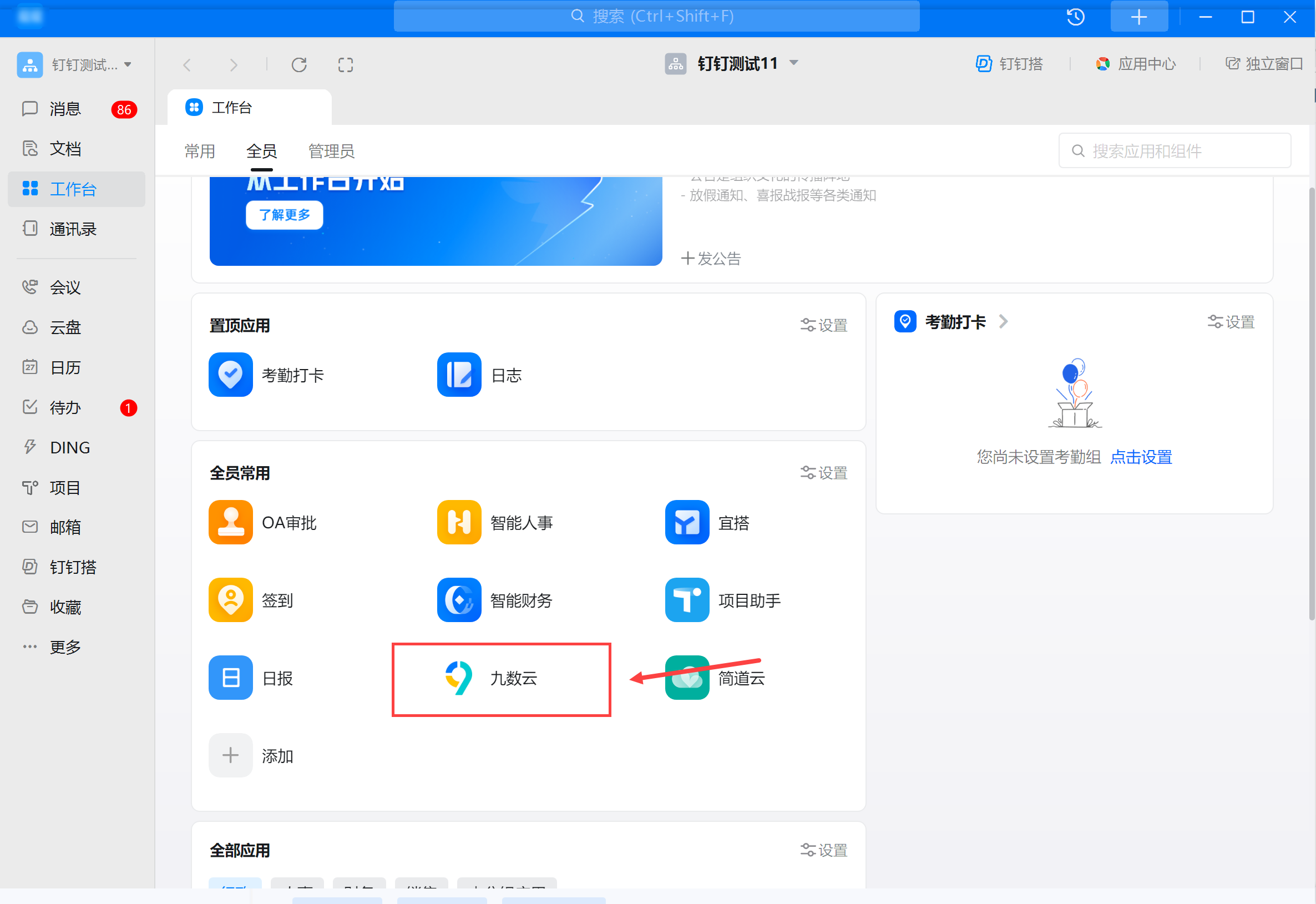Screen dimensions: 1316x904
Task: Go forward with the forward arrow
Action: [234, 65]
